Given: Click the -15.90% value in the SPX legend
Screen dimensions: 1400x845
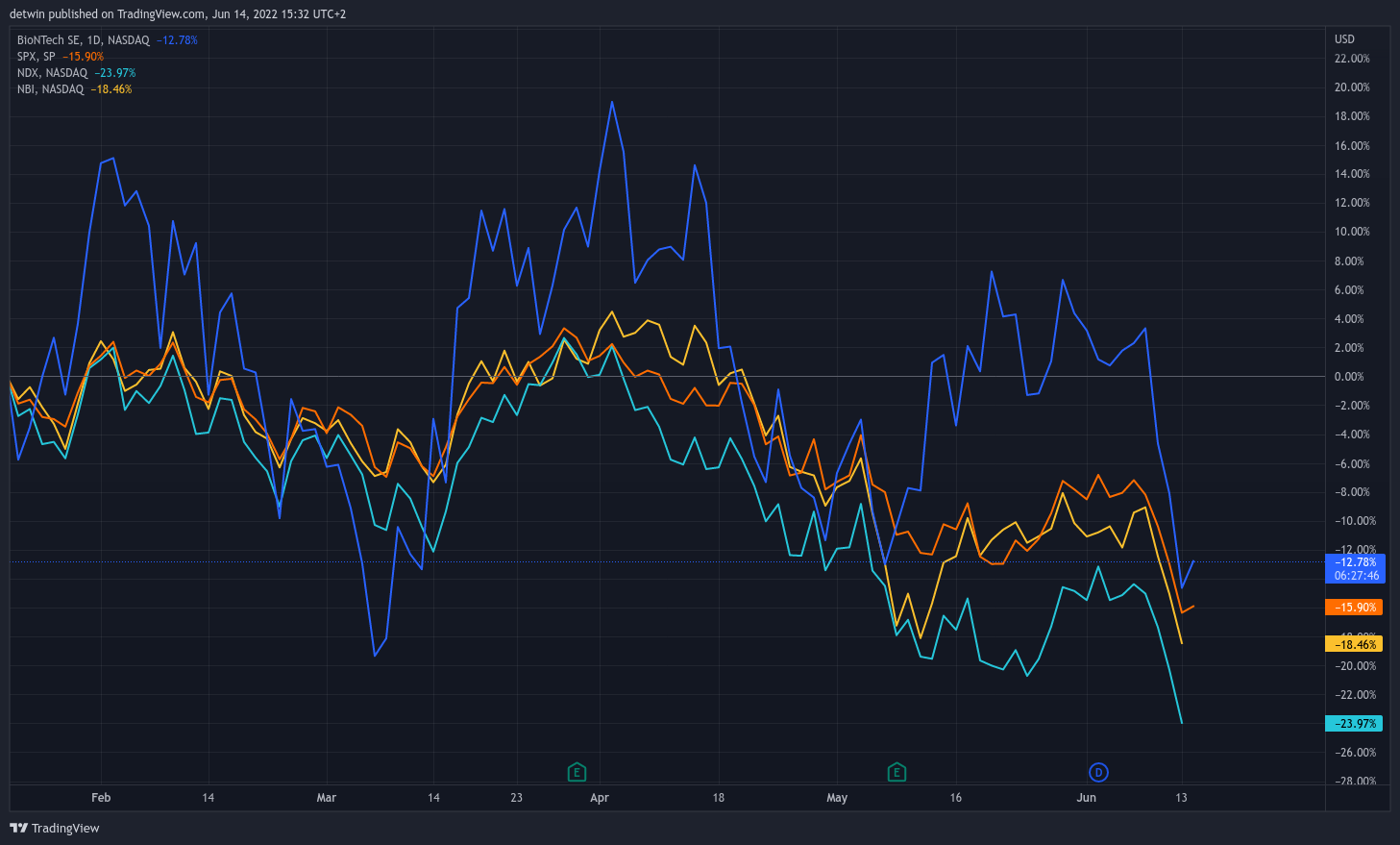Looking at the screenshot, I should 84,57.
